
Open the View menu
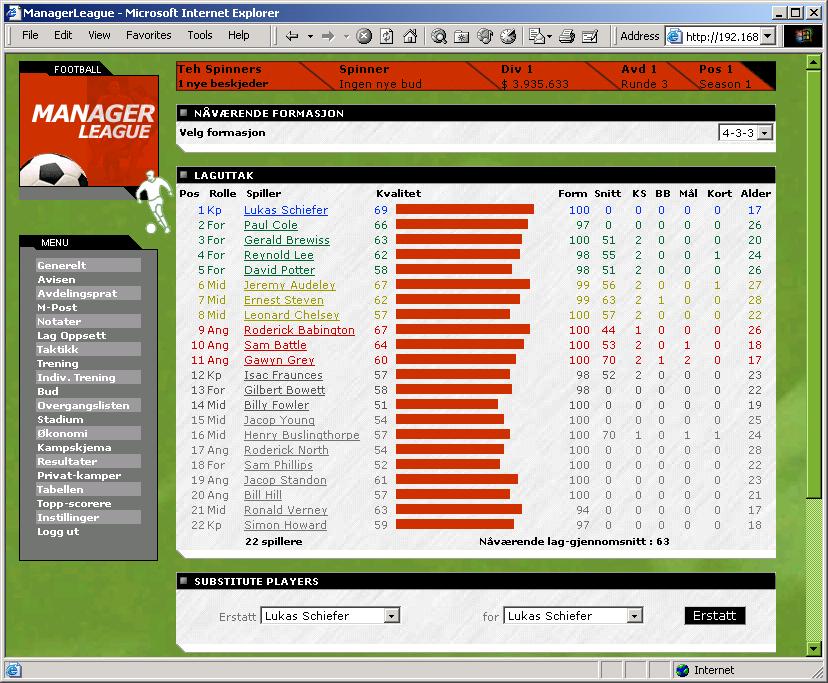tap(99, 35)
